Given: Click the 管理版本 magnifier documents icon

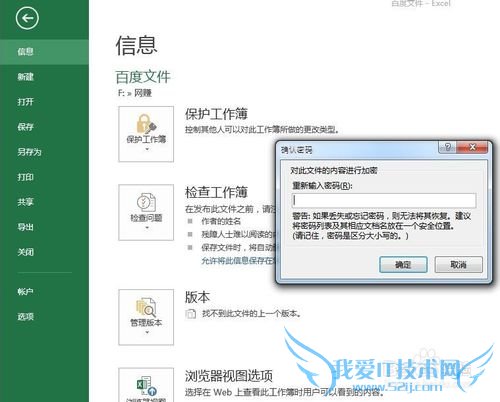Looking at the screenshot, I should click(146, 307).
